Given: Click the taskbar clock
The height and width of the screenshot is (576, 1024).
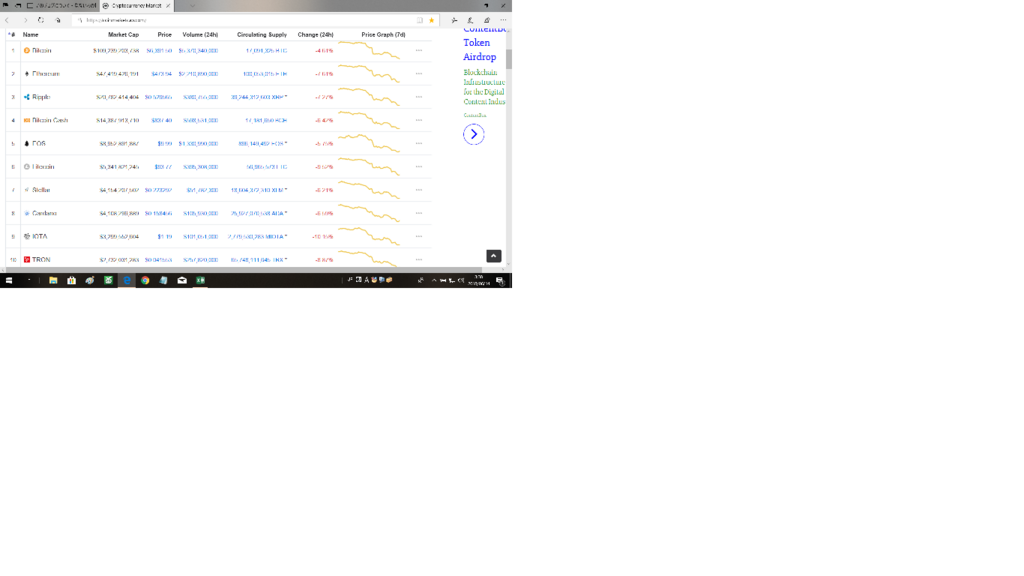Looking at the screenshot, I should pyautogui.click(x=479, y=280).
